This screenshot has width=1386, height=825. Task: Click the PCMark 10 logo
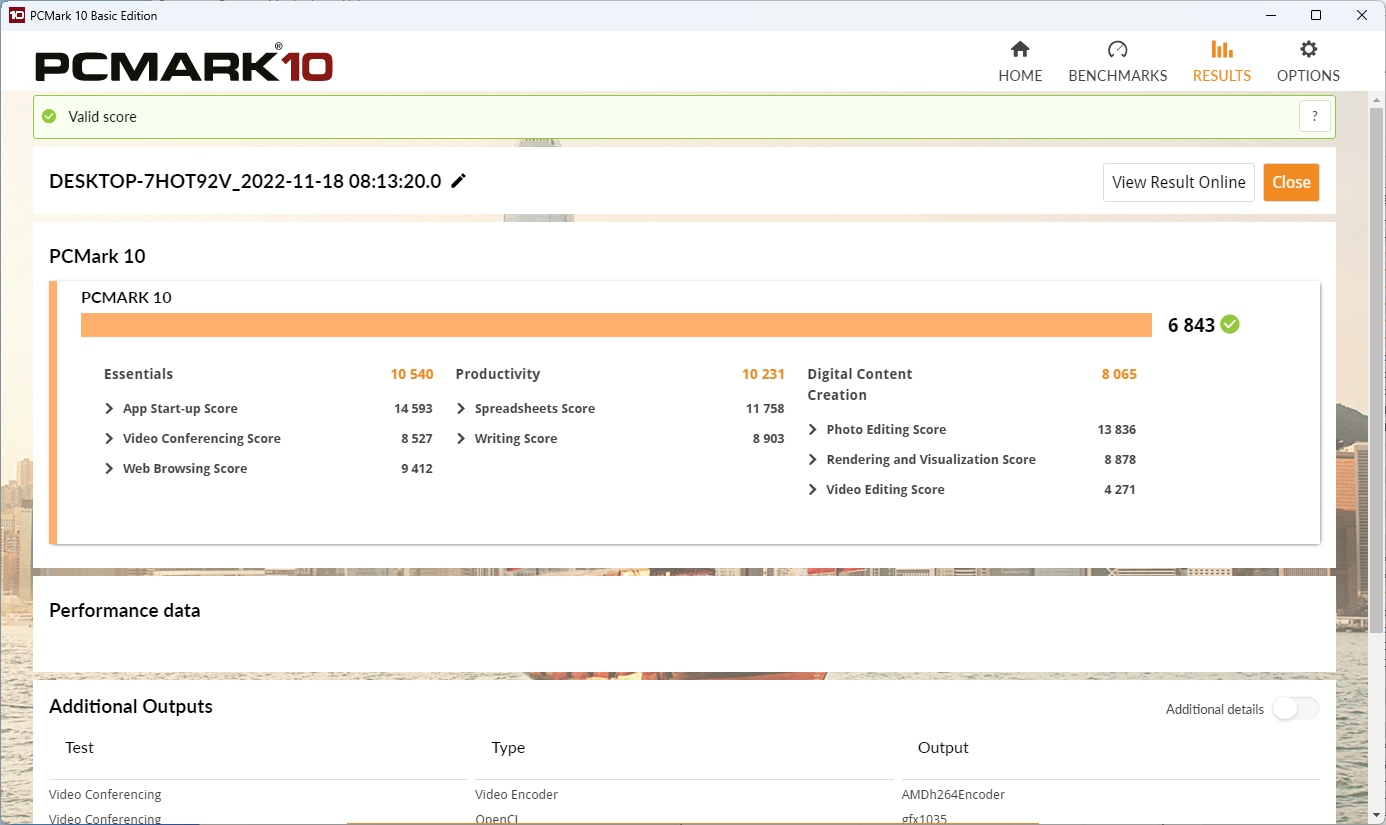[184, 66]
